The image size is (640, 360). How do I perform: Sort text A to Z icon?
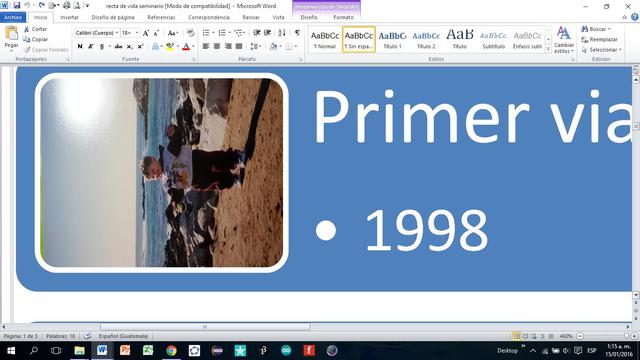click(x=282, y=33)
